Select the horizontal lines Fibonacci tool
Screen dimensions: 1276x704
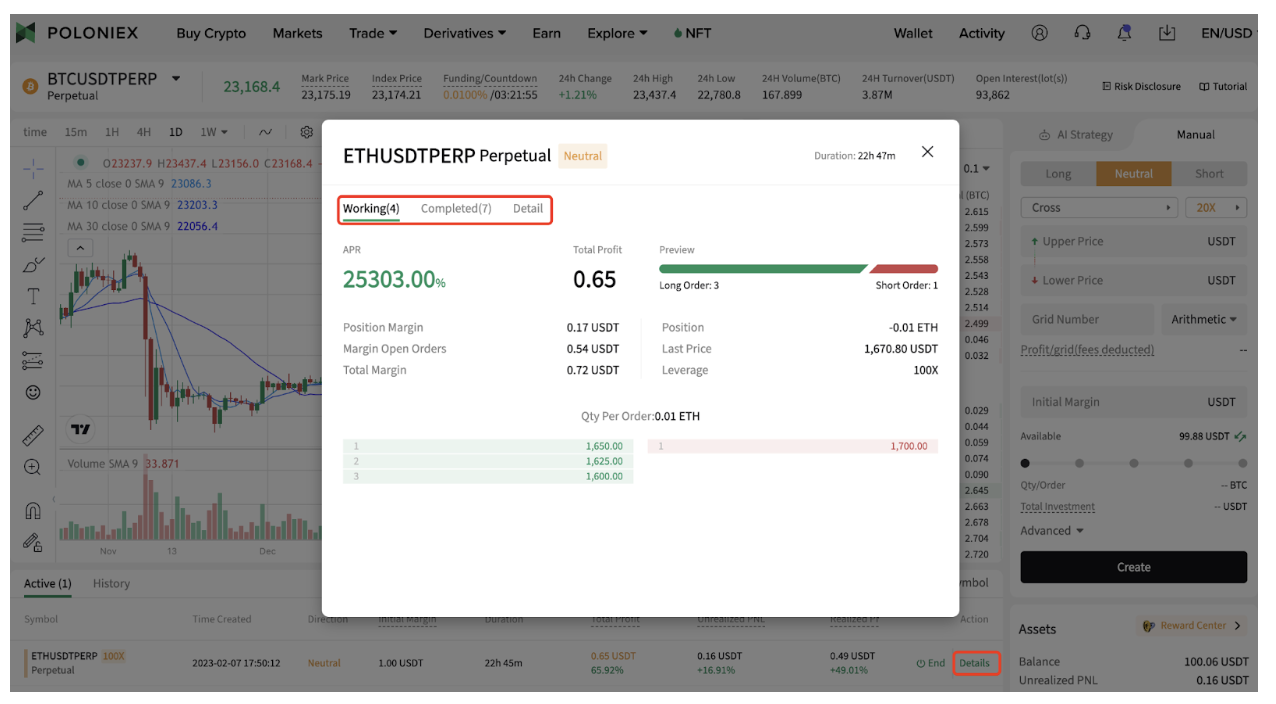click(x=33, y=232)
